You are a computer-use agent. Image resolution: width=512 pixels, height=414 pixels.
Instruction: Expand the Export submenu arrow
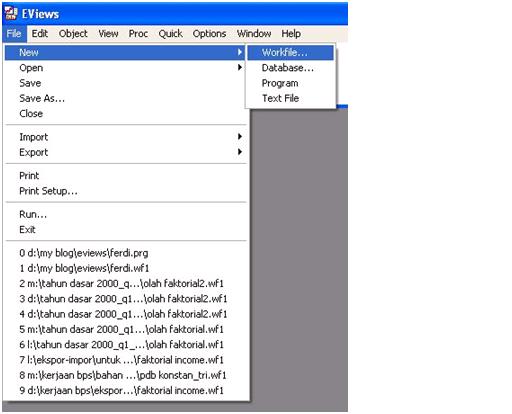[240, 152]
